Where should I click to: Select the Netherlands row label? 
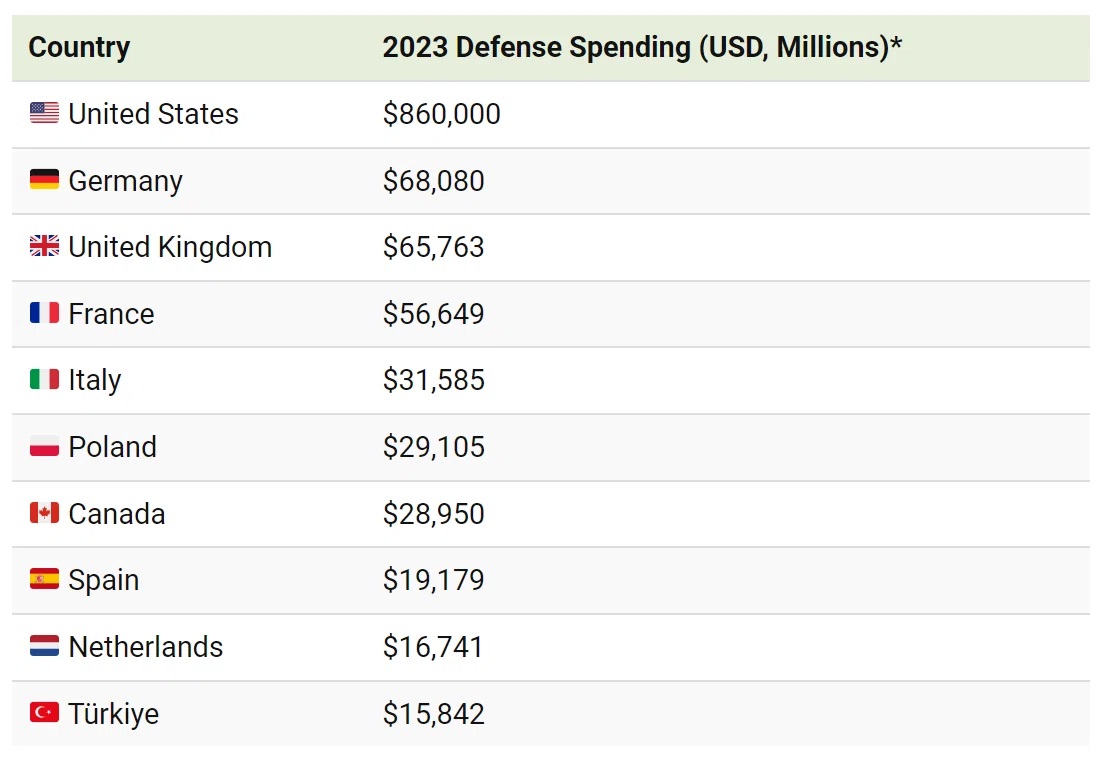pyautogui.click(x=145, y=647)
